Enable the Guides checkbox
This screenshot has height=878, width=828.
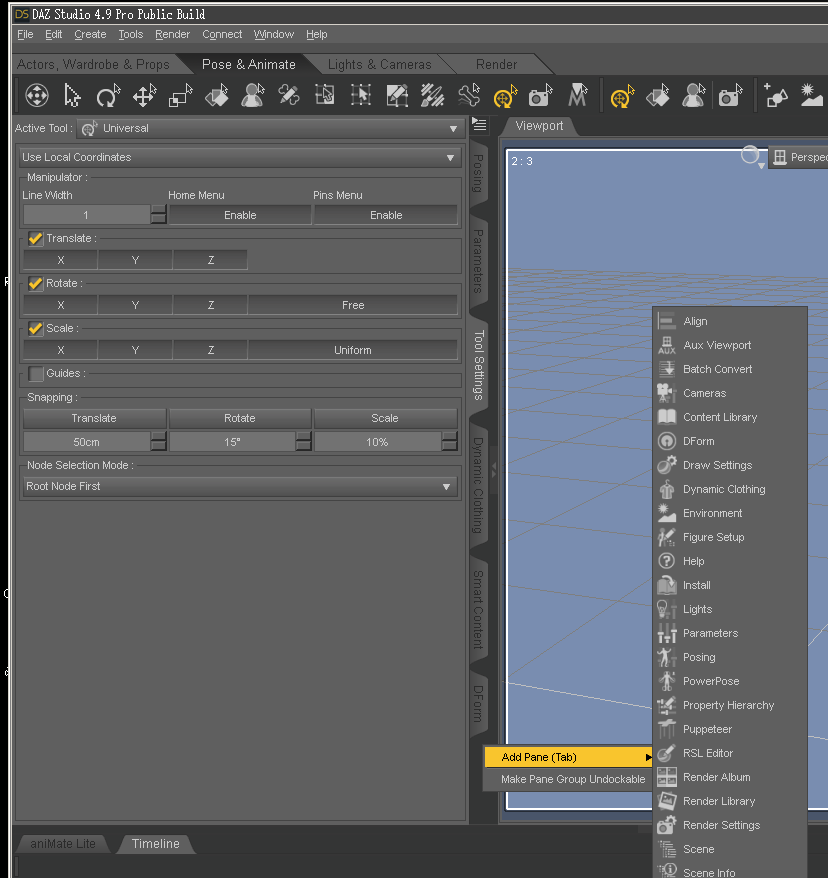click(x=35, y=373)
